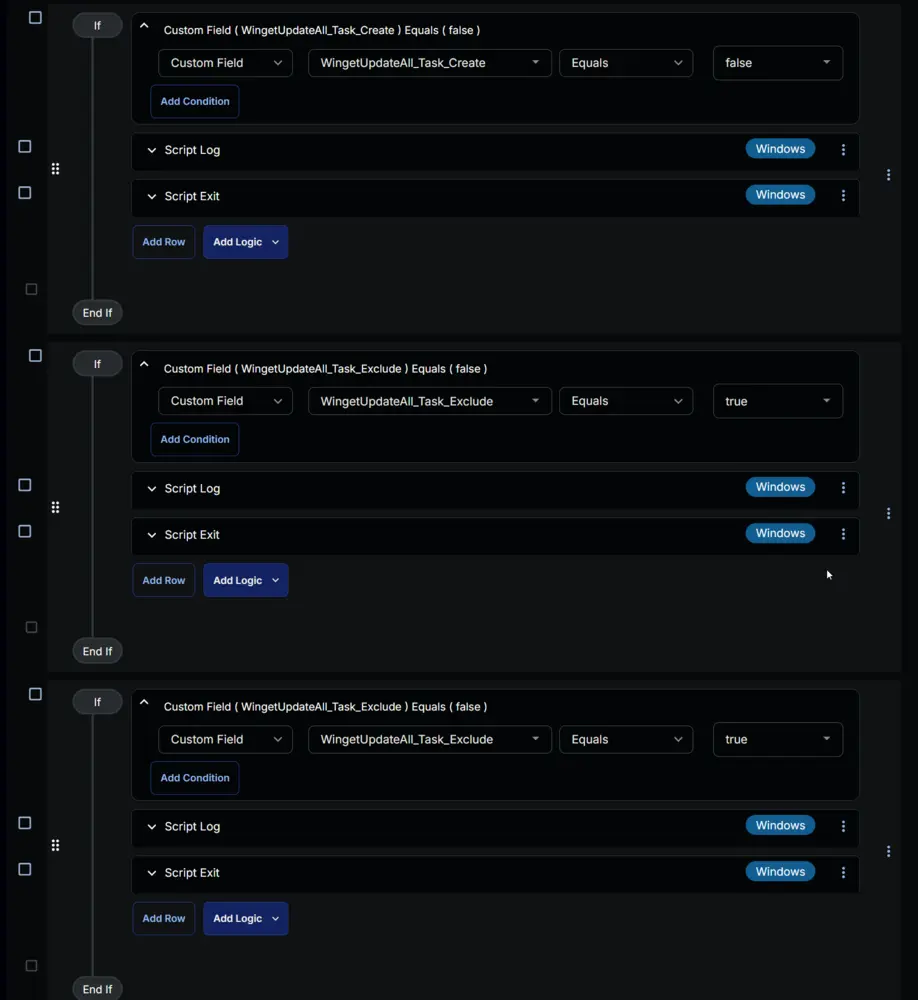Tick the End If checkbox of Task_Create block
This screenshot has width=918, height=1000.
(x=31, y=290)
